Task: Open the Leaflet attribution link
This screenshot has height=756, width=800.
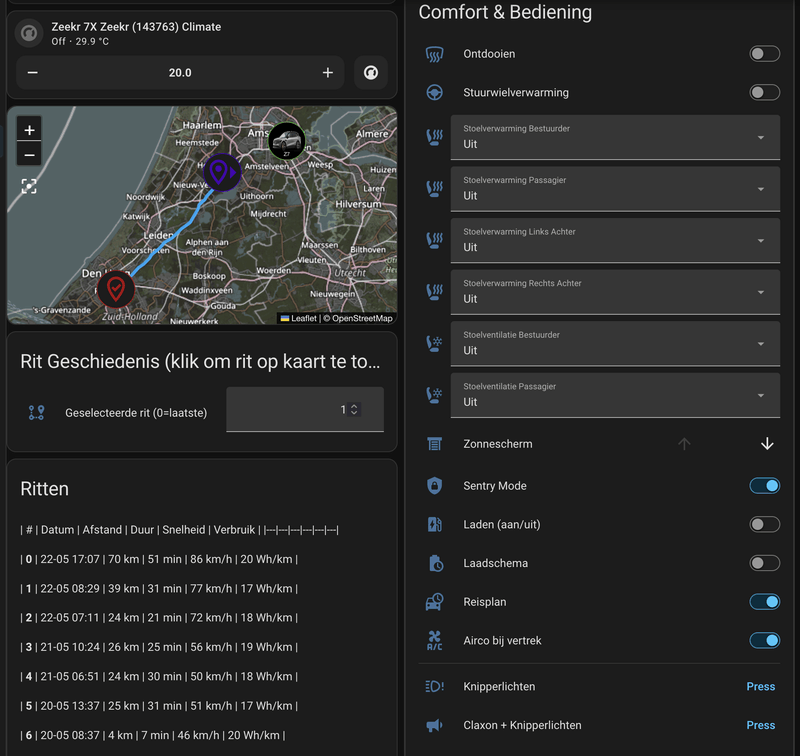Action: click(299, 318)
